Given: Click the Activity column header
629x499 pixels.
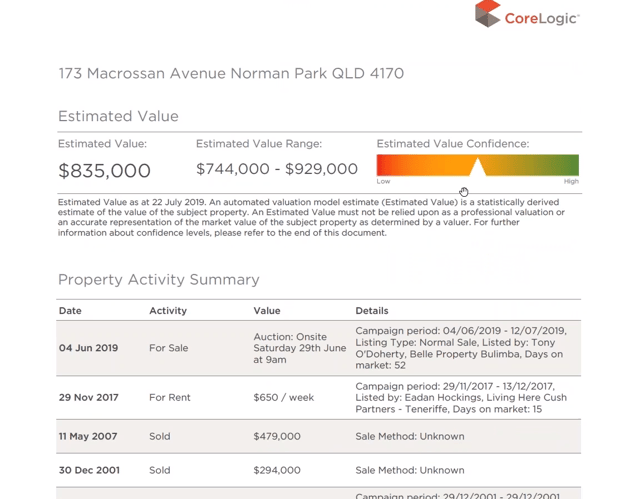Looking at the screenshot, I should click(x=168, y=311).
